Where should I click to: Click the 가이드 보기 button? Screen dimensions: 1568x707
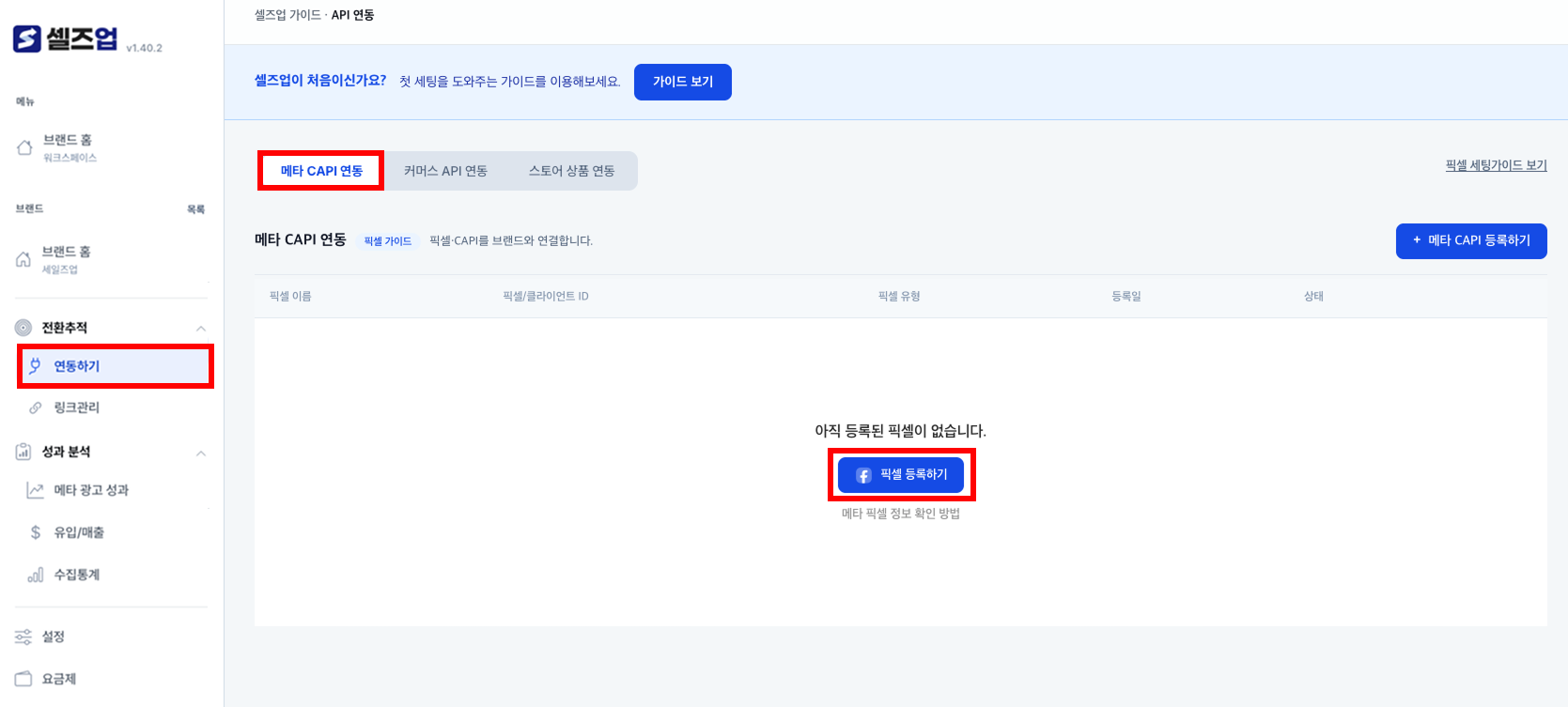pos(683,82)
